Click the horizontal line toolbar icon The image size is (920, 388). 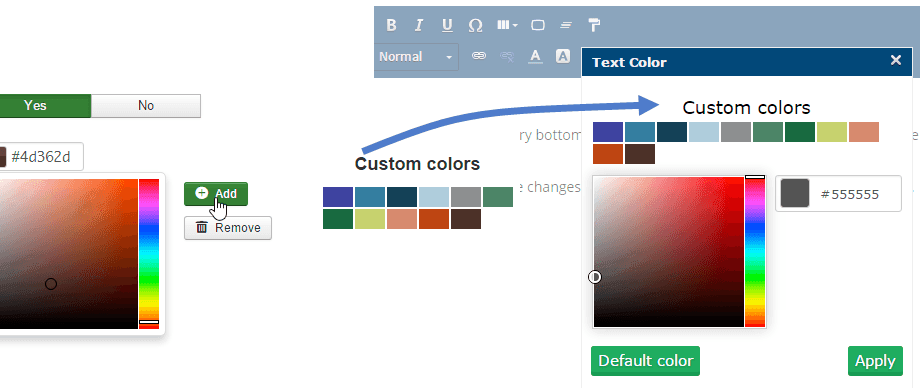pos(566,25)
